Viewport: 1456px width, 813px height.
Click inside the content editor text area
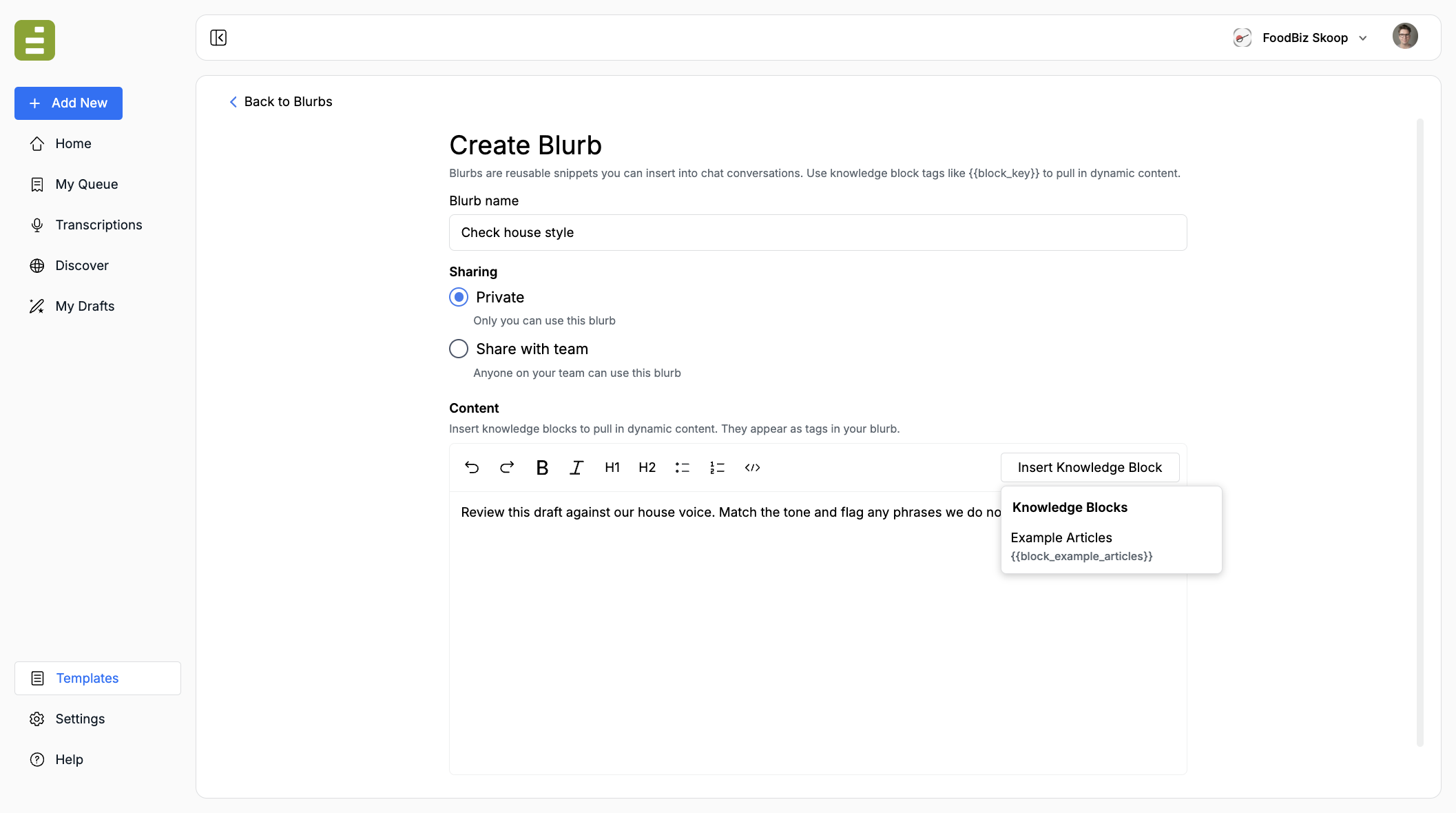[x=818, y=632]
